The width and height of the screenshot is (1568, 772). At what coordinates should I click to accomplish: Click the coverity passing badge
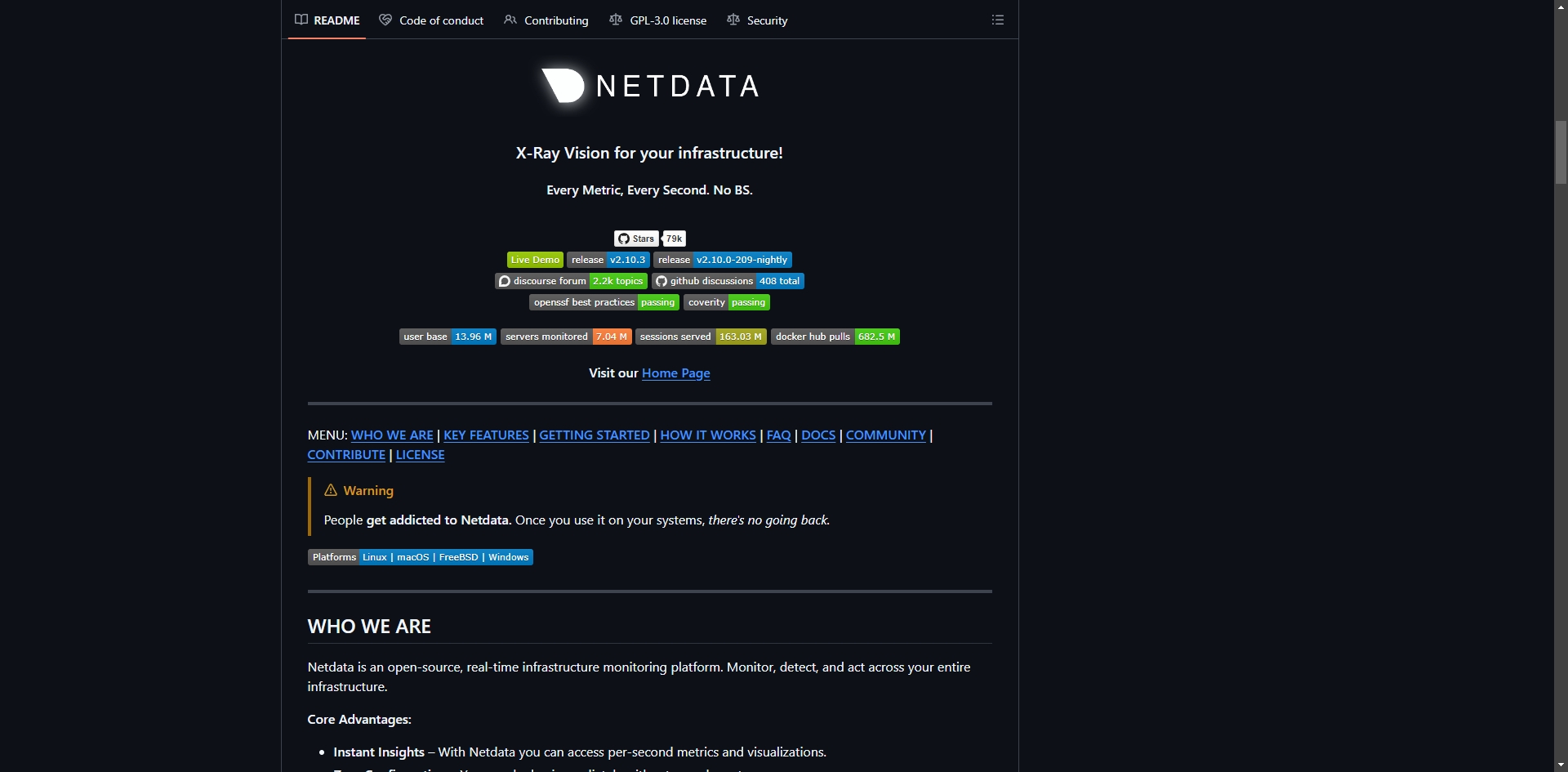click(727, 302)
